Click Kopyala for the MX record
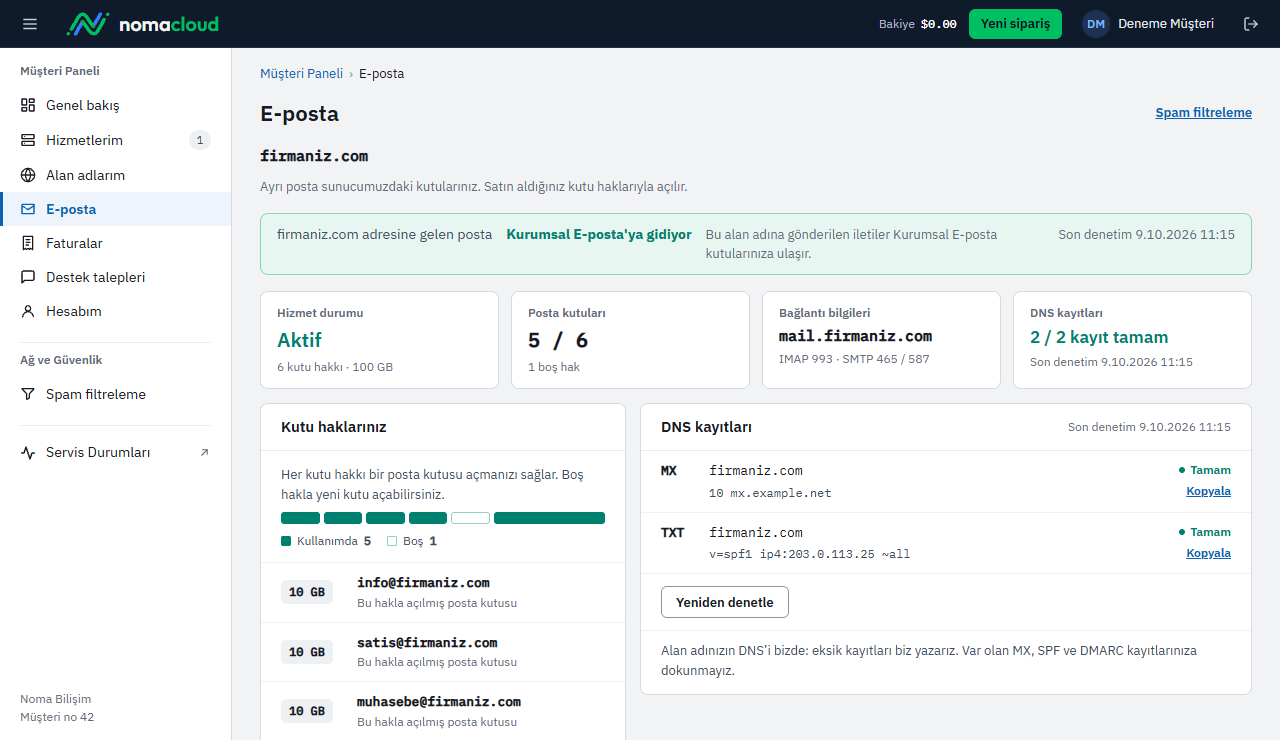 click(1208, 491)
